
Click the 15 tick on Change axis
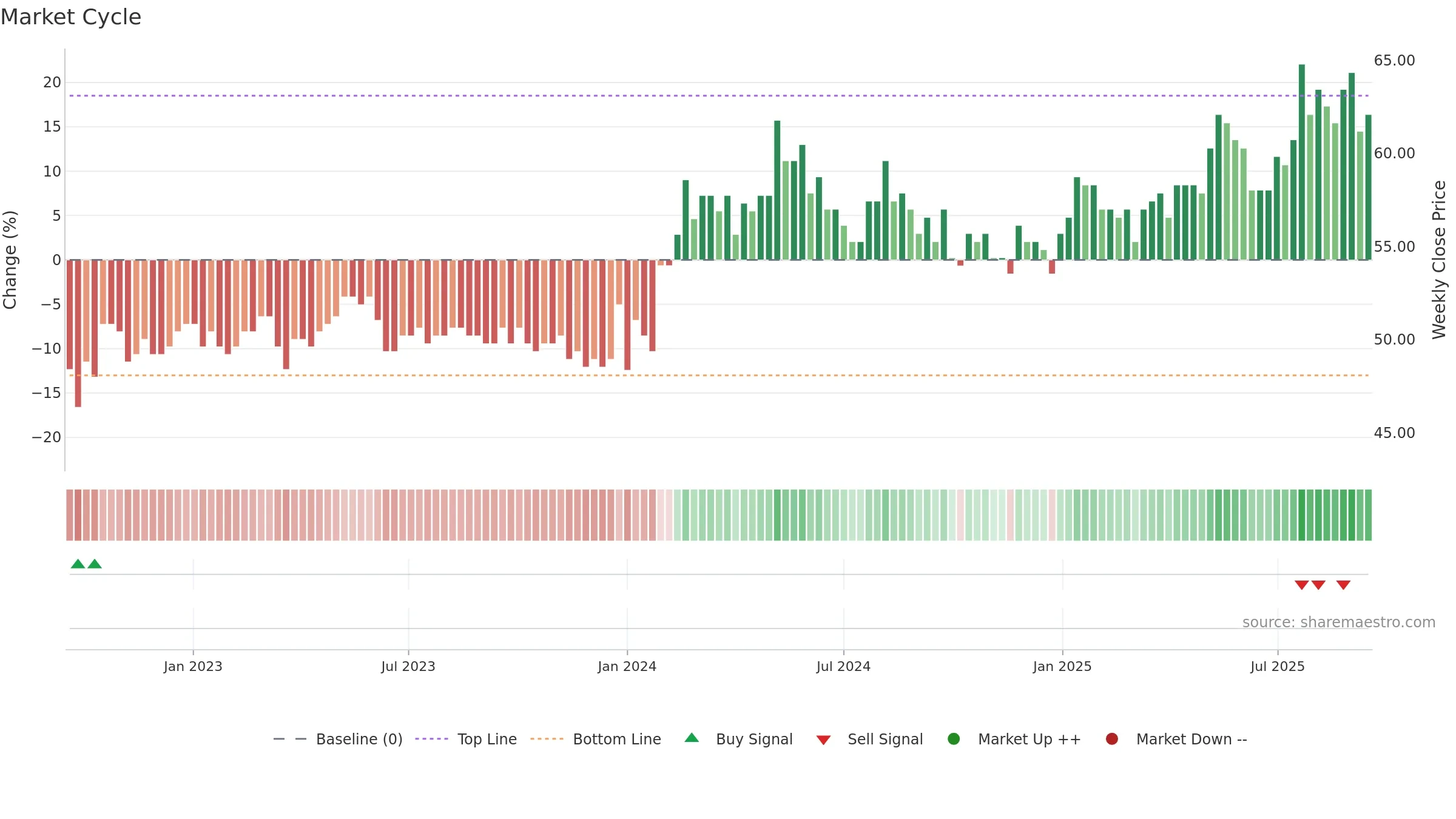52,127
